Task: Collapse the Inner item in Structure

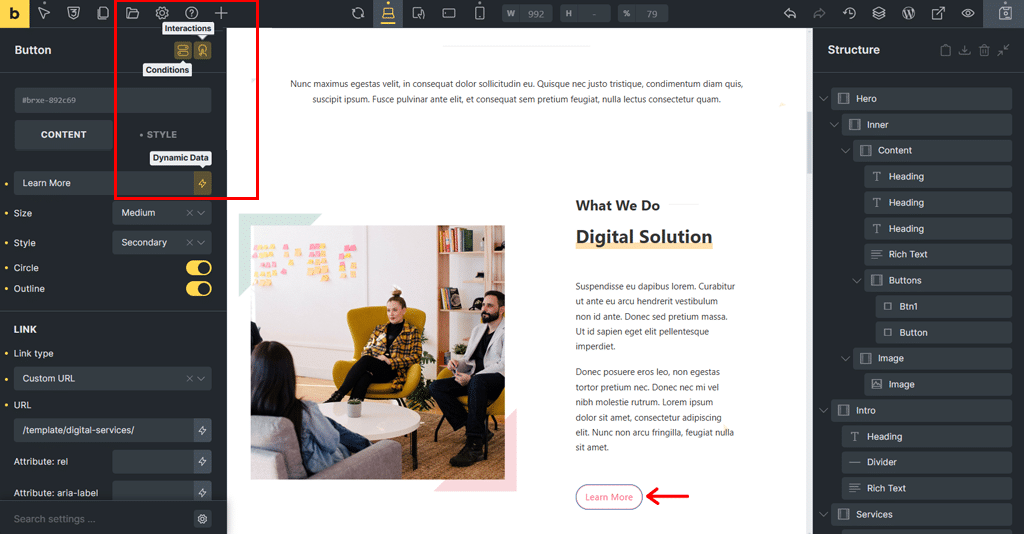Action: 834,125
